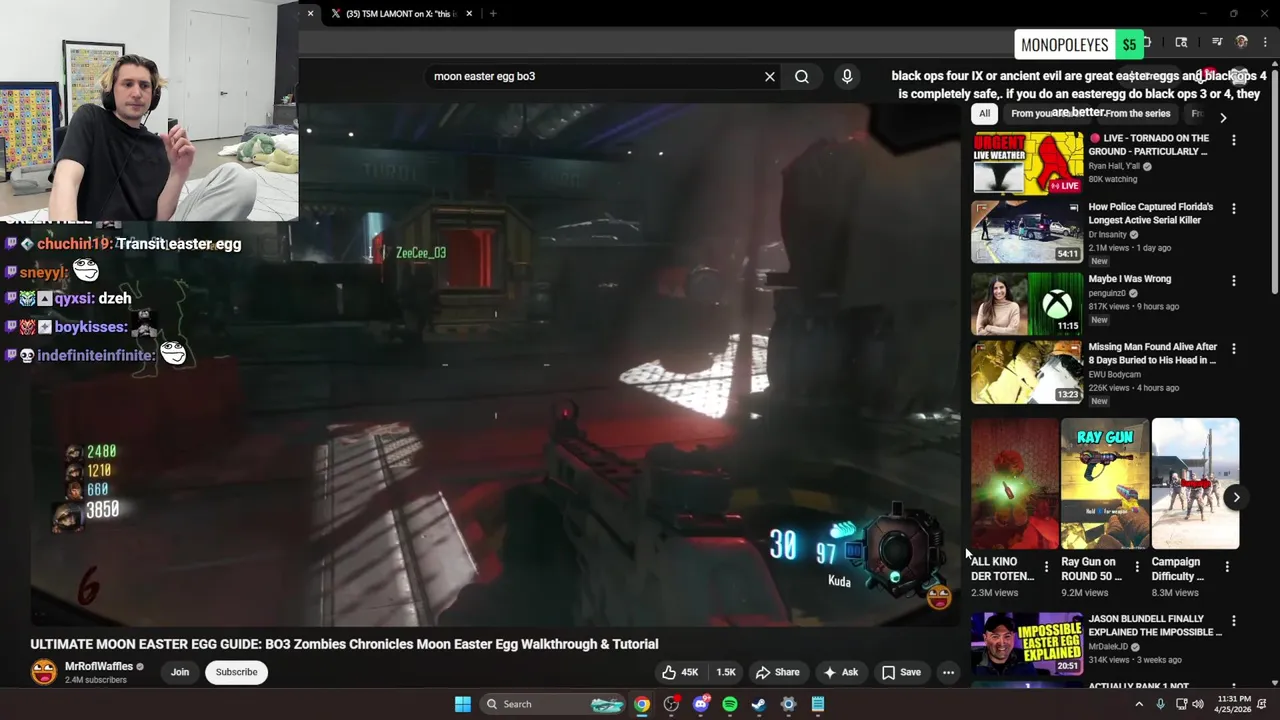Open the Campaign Difficulty short thumbnail
Viewport: 1280px width, 720px height.
[x=1195, y=484]
